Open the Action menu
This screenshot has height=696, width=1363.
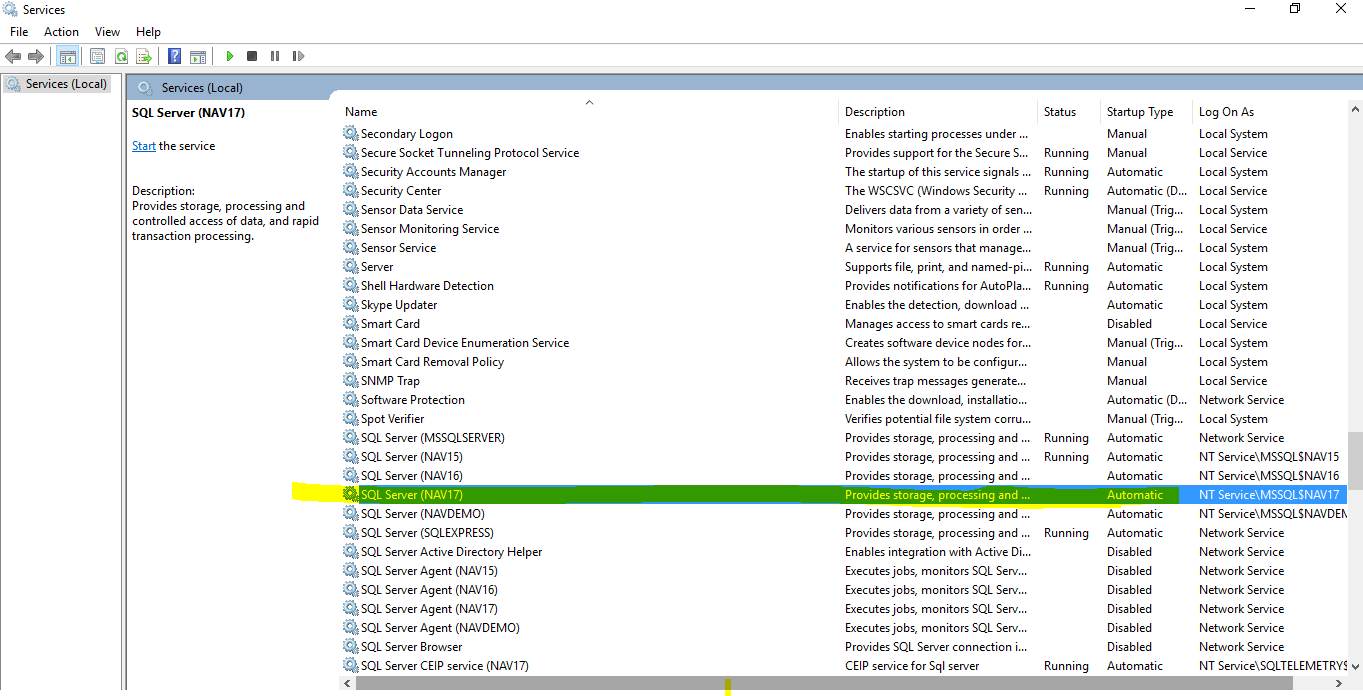point(61,32)
